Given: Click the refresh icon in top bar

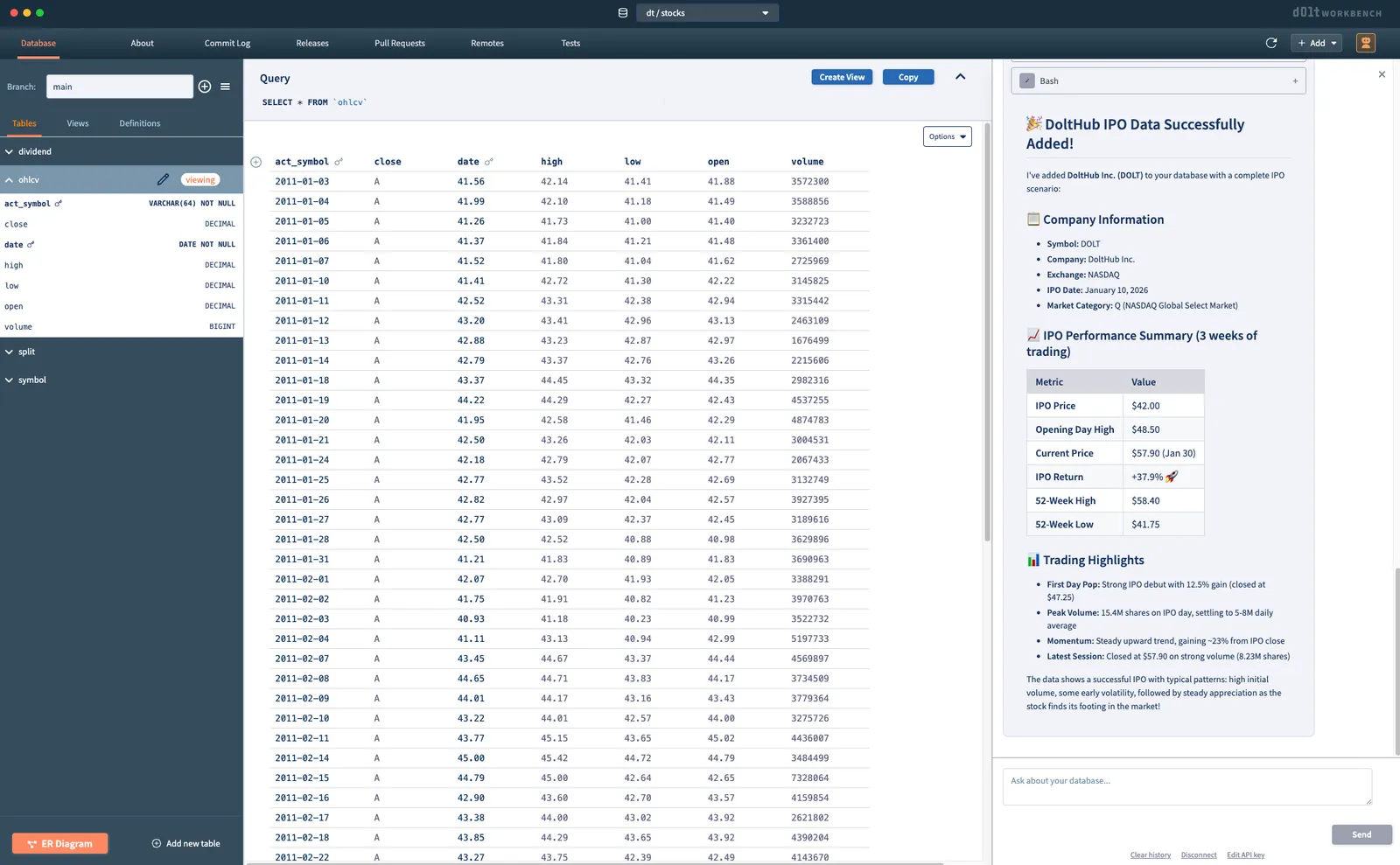Looking at the screenshot, I should [x=1271, y=43].
